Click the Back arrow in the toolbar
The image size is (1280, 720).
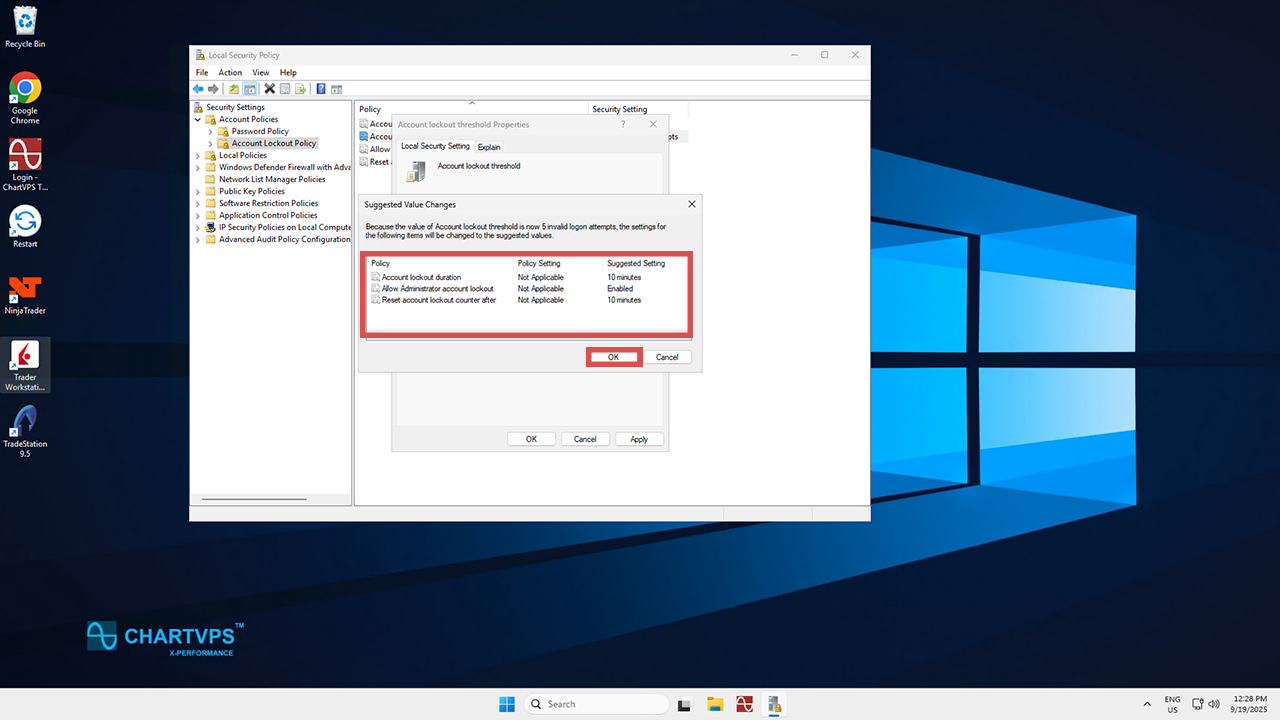pos(198,89)
